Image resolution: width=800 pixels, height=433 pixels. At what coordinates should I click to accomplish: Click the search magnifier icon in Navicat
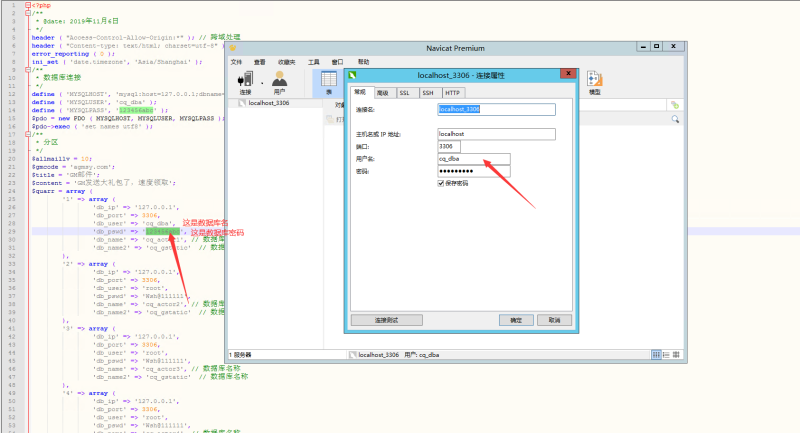point(675,119)
